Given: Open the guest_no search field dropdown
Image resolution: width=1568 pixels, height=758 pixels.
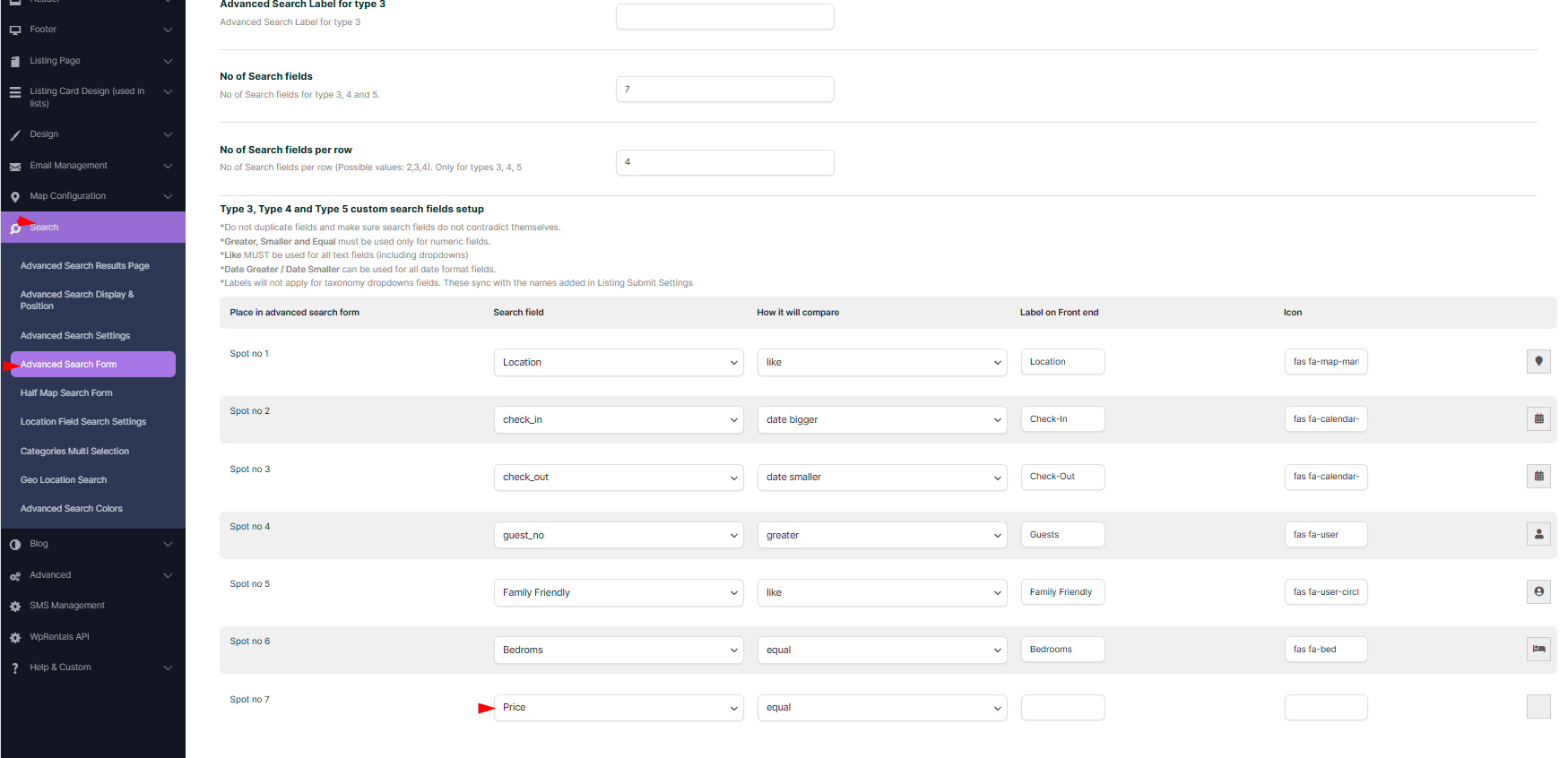Looking at the screenshot, I should [619, 536].
